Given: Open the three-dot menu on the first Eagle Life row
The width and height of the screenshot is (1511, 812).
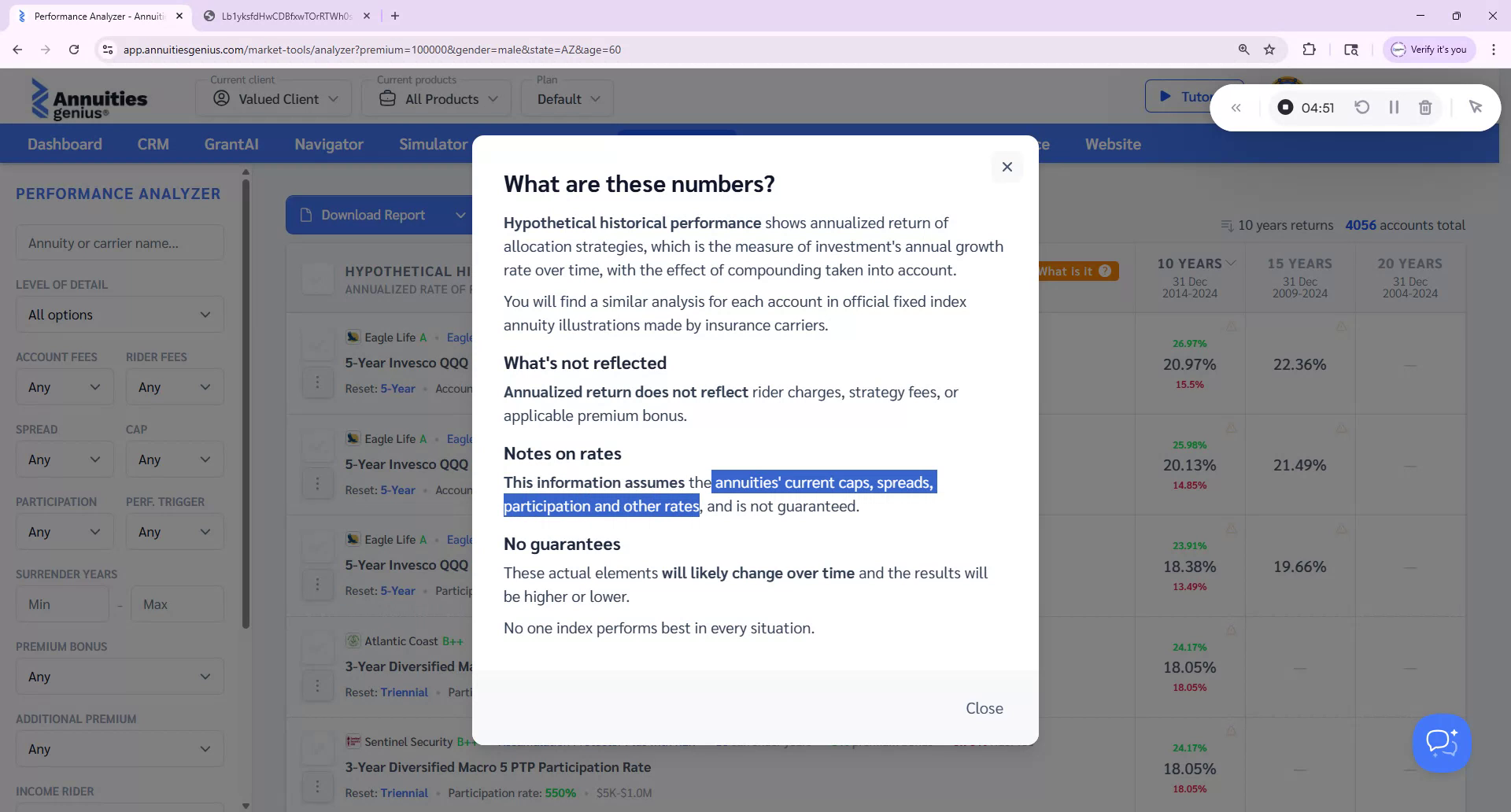Looking at the screenshot, I should (x=318, y=382).
